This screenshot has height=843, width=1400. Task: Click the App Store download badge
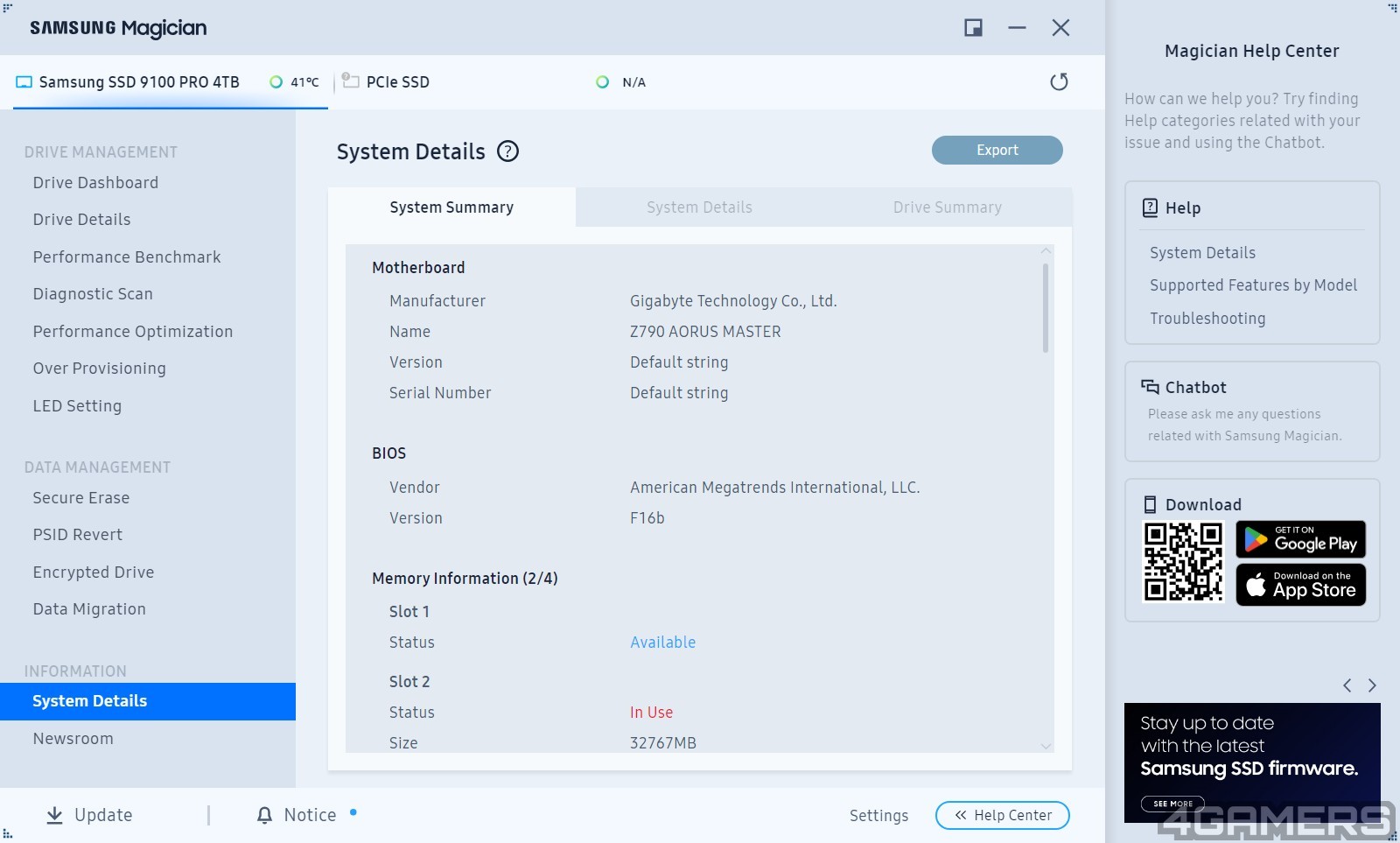coord(1300,585)
